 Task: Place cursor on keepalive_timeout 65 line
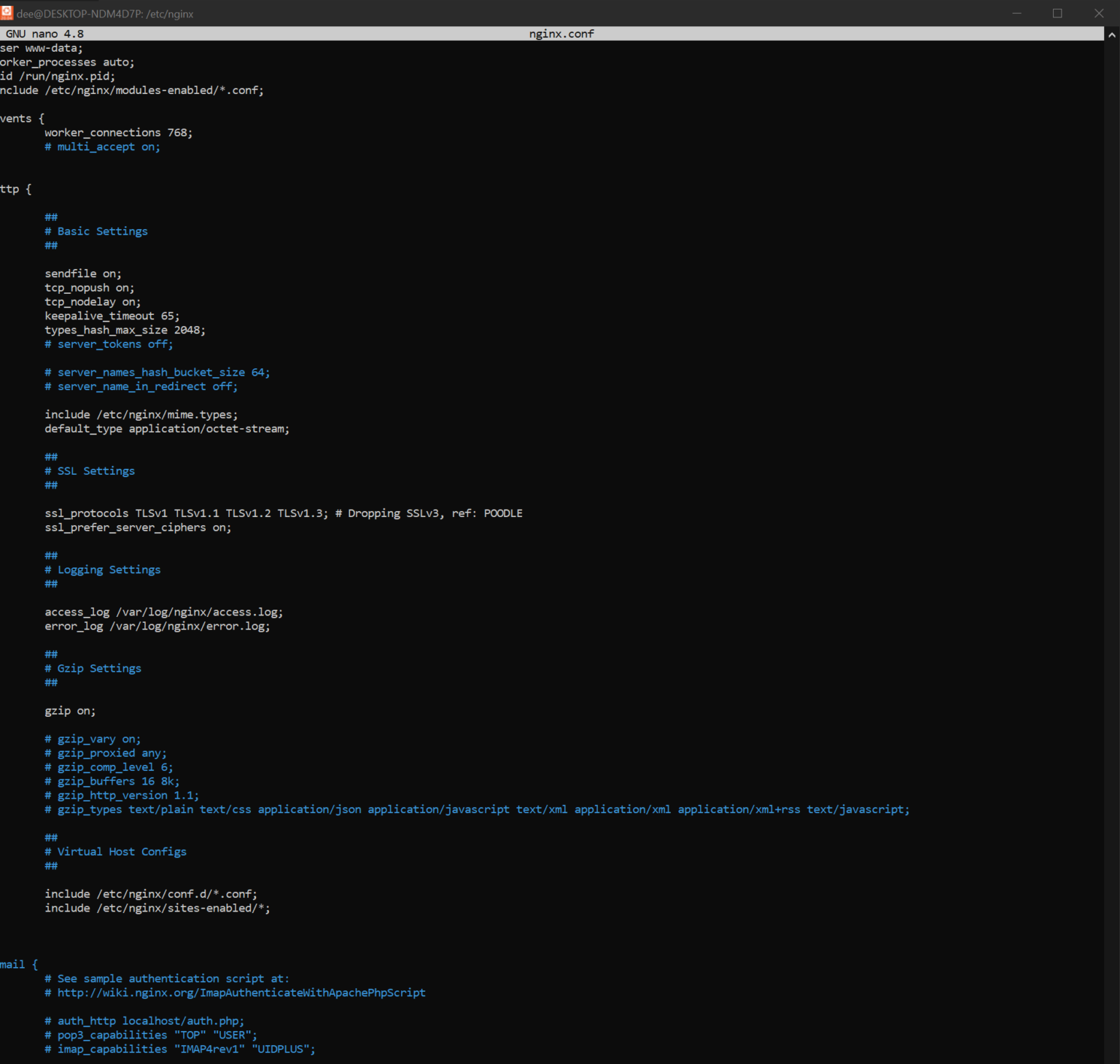[x=112, y=316]
